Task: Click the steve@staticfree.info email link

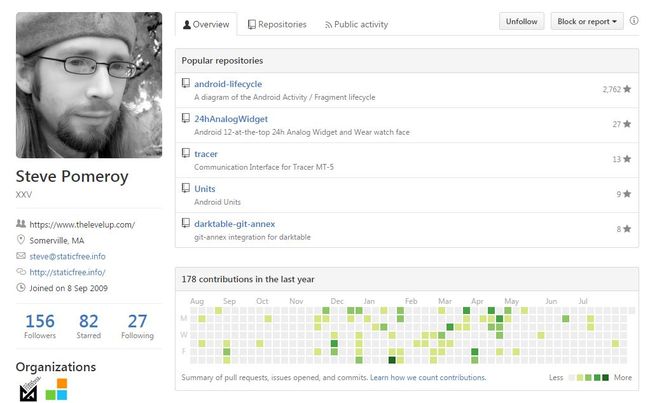Action: pyautogui.click(x=67, y=256)
